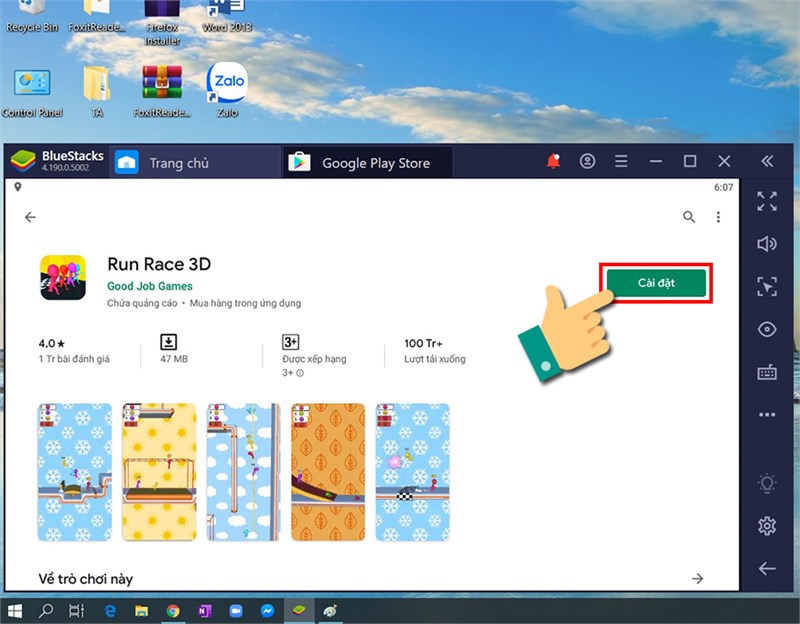Click the Play Store search icon
800x624 pixels.
(689, 217)
